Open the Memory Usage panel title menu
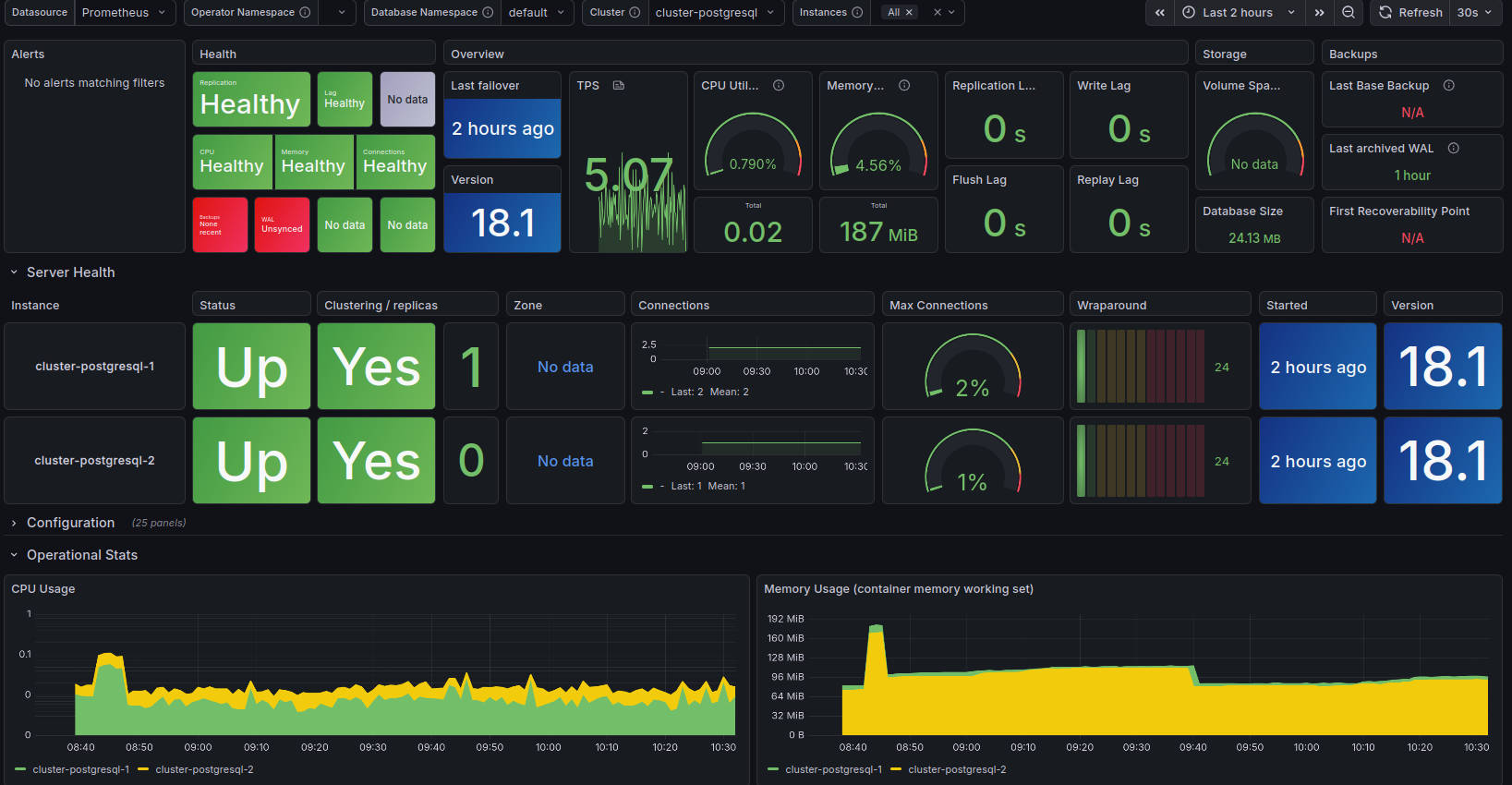Image resolution: width=1512 pixels, height=785 pixels. coord(899,588)
